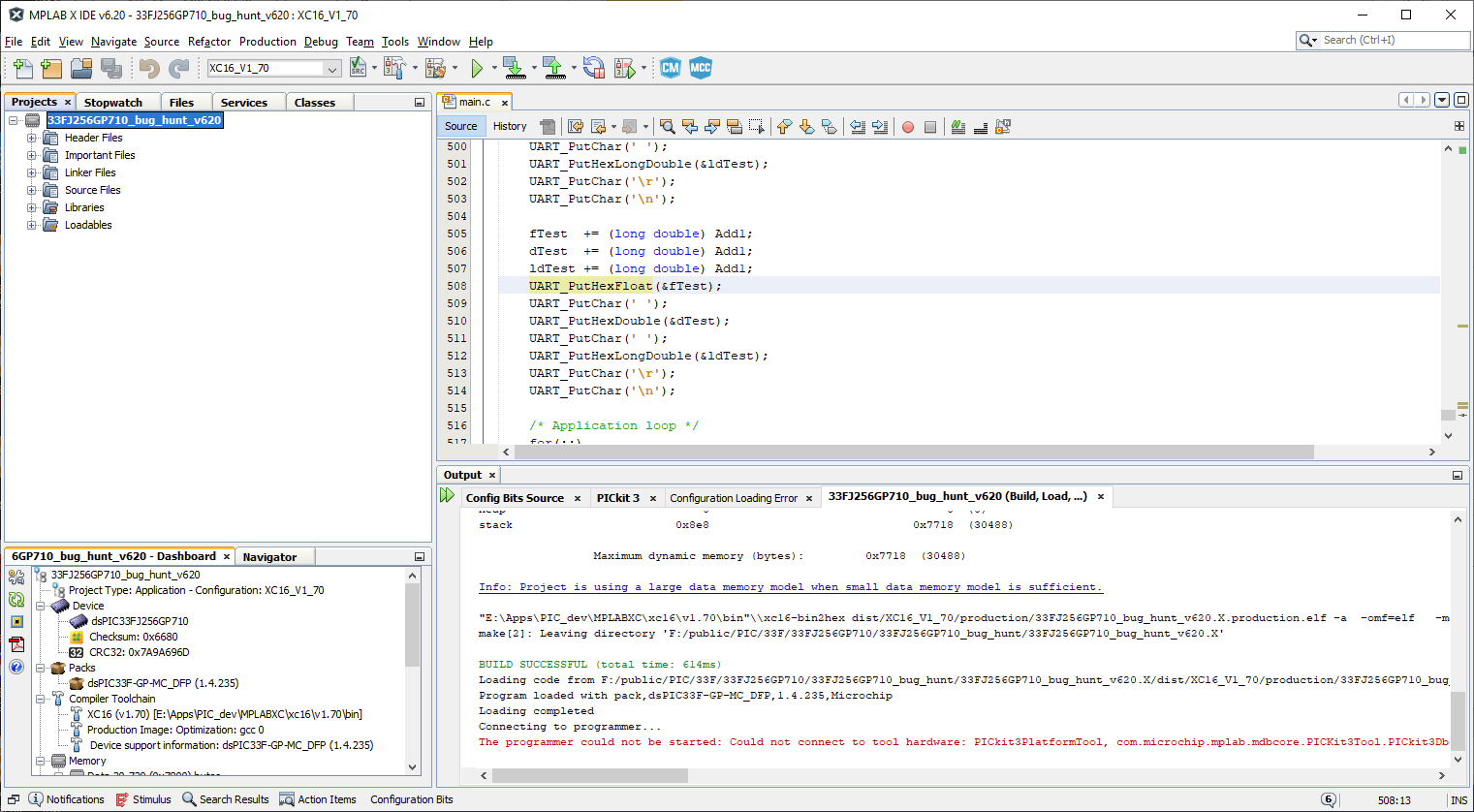Open the XC16_V1_70 configuration dropdown
1474x812 pixels.
(332, 69)
